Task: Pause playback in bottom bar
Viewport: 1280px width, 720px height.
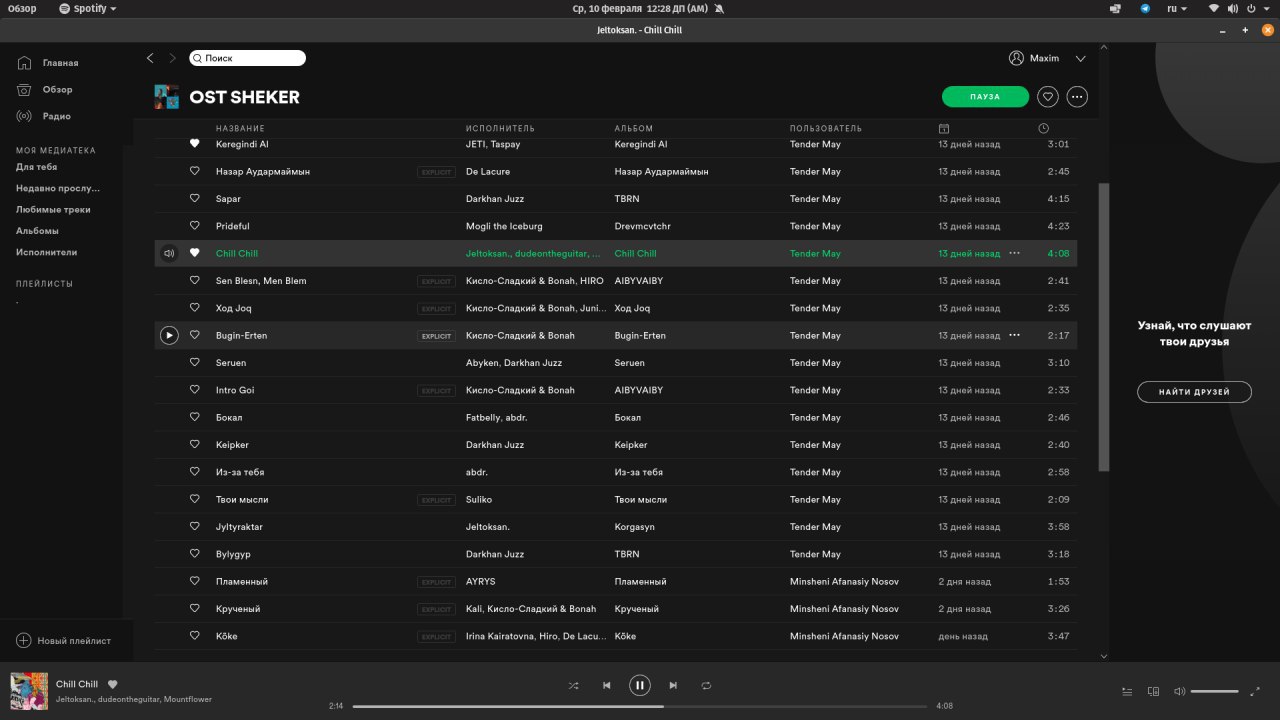Action: [639, 685]
